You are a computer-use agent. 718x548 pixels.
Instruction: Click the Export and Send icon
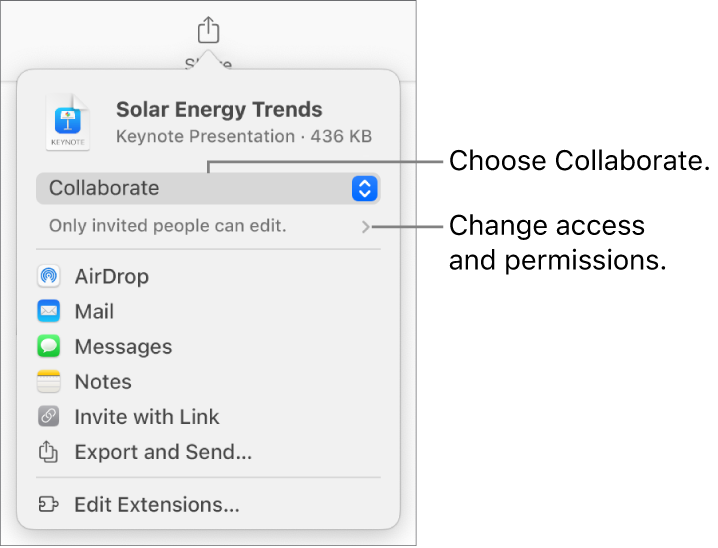coord(49,452)
